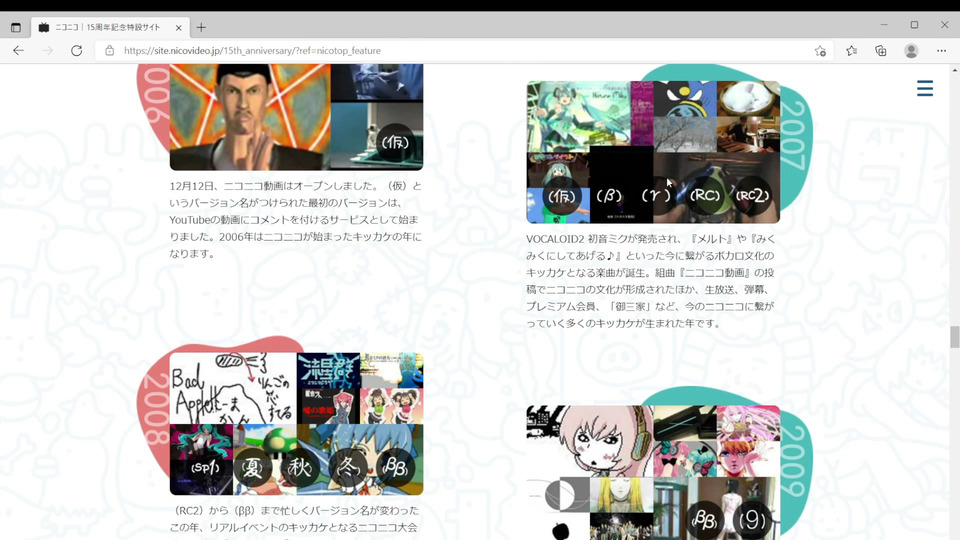Open the Collections panel
The image size is (960, 540).
tap(880, 51)
